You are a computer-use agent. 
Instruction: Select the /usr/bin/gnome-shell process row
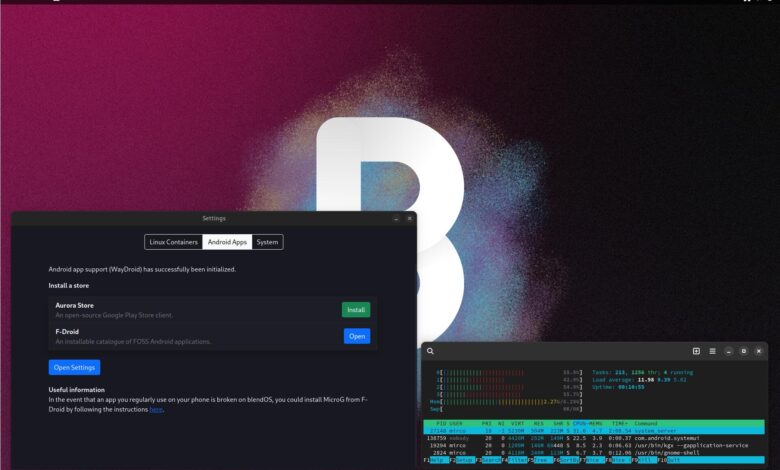[x=594, y=453]
